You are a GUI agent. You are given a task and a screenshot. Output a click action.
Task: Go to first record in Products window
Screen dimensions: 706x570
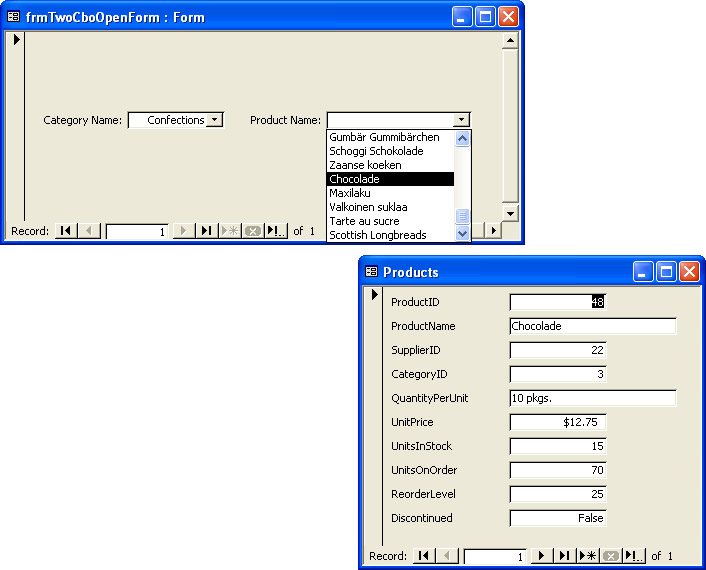coord(424,556)
